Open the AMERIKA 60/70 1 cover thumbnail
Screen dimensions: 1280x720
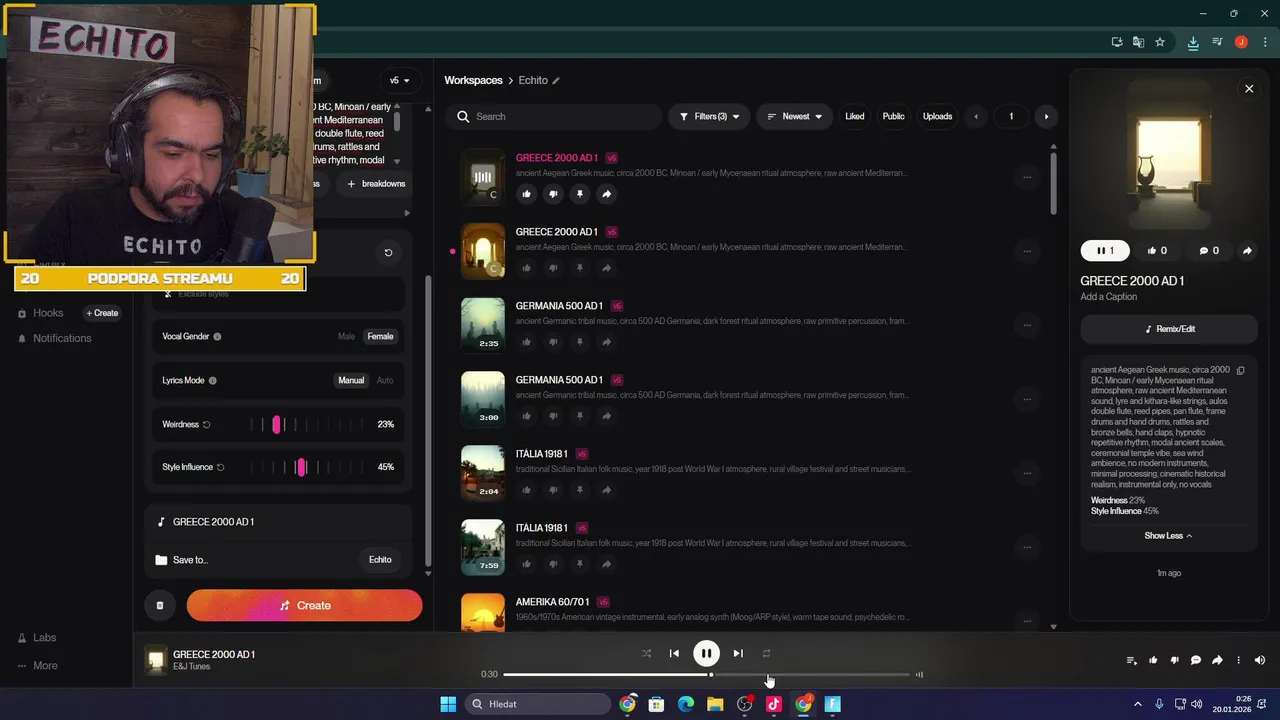pyautogui.click(x=482, y=612)
